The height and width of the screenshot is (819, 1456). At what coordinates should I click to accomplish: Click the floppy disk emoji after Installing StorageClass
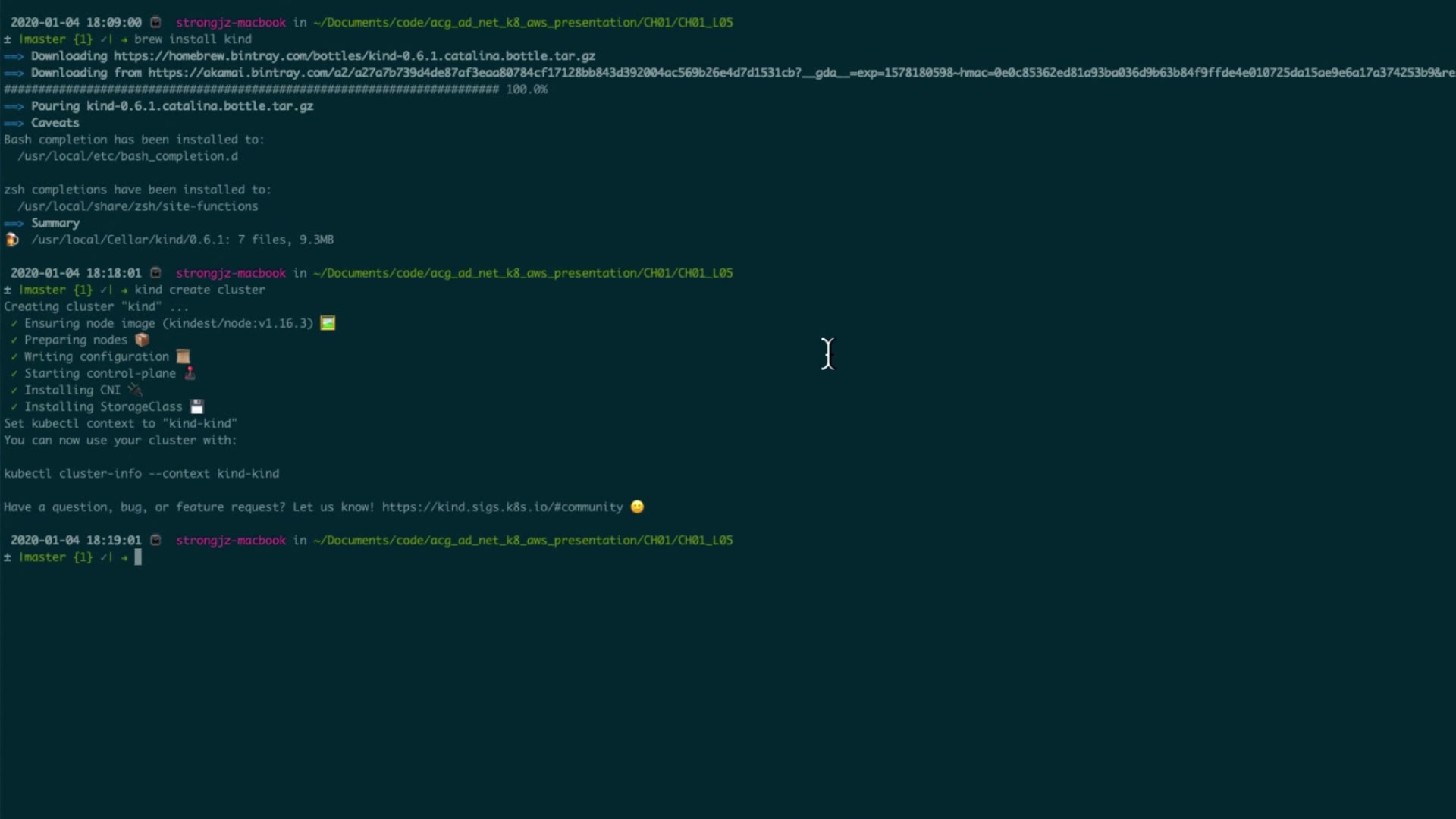point(196,406)
